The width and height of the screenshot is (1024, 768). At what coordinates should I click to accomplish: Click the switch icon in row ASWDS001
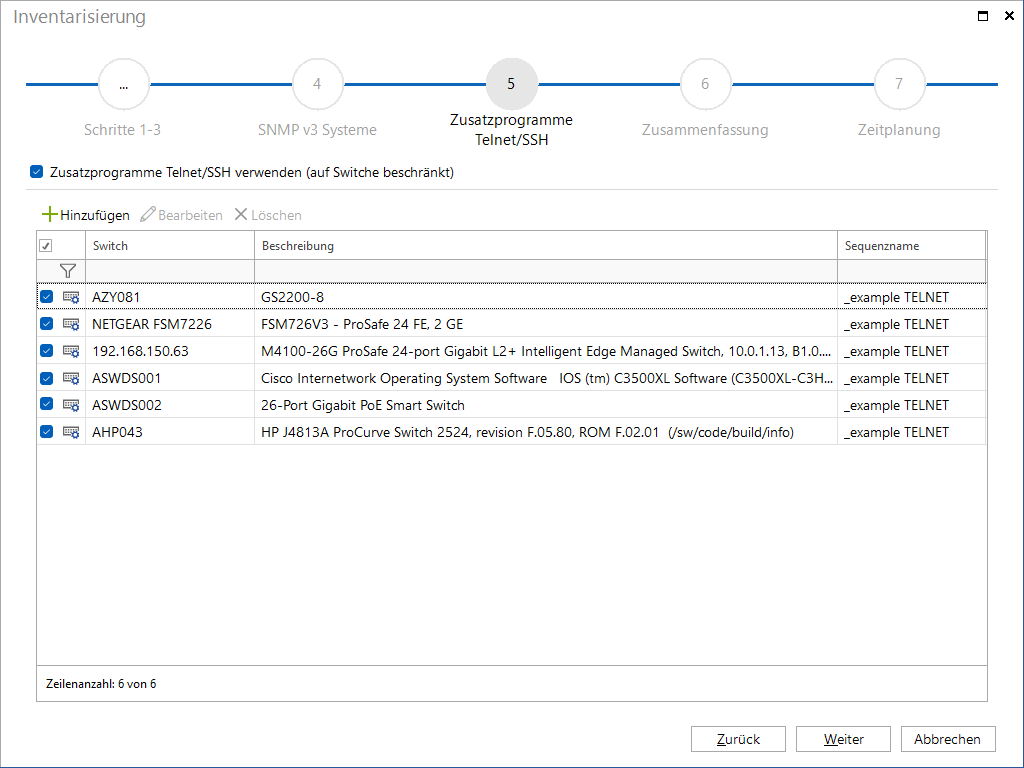coord(71,378)
